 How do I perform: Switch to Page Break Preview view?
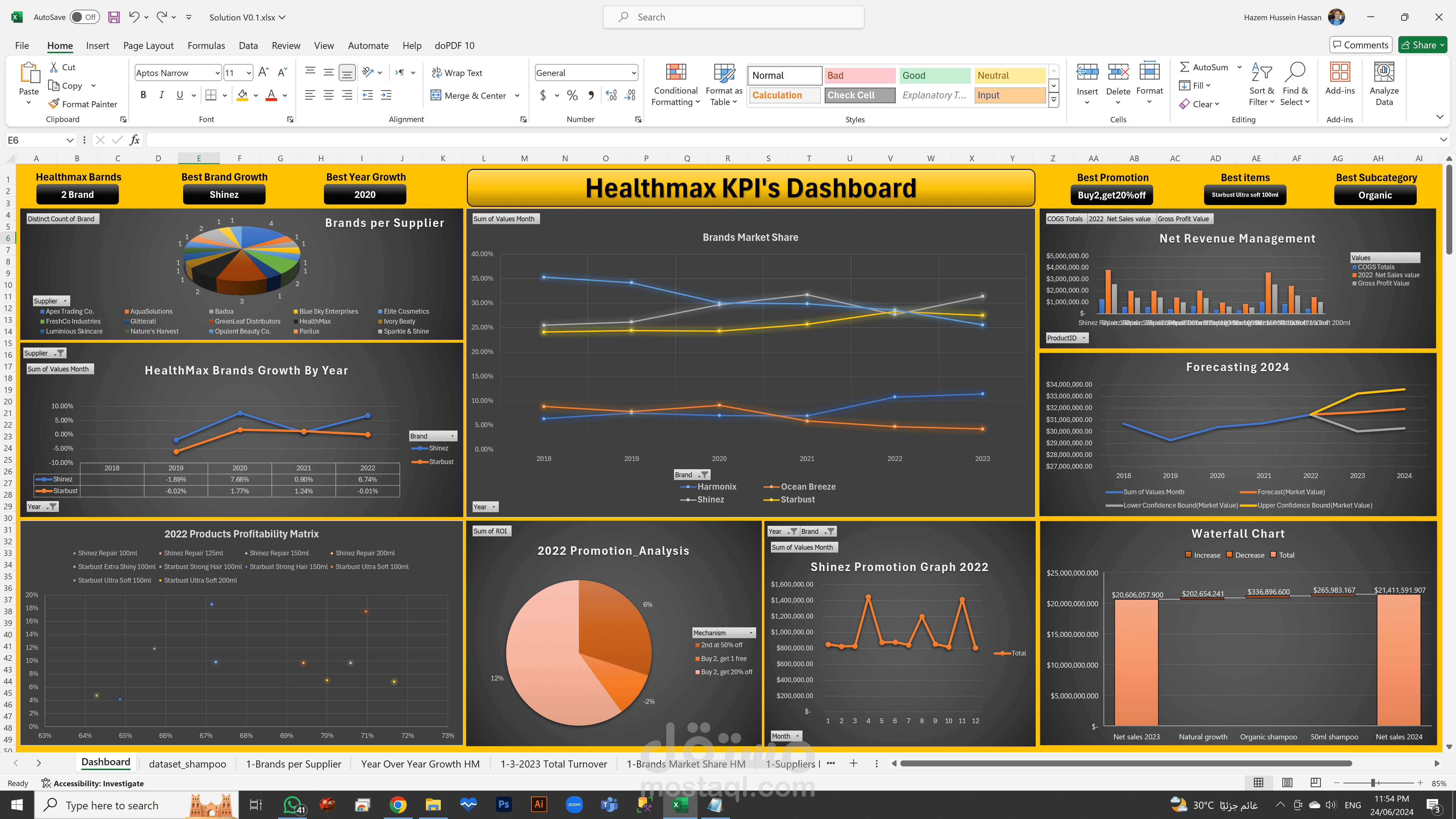(1315, 783)
